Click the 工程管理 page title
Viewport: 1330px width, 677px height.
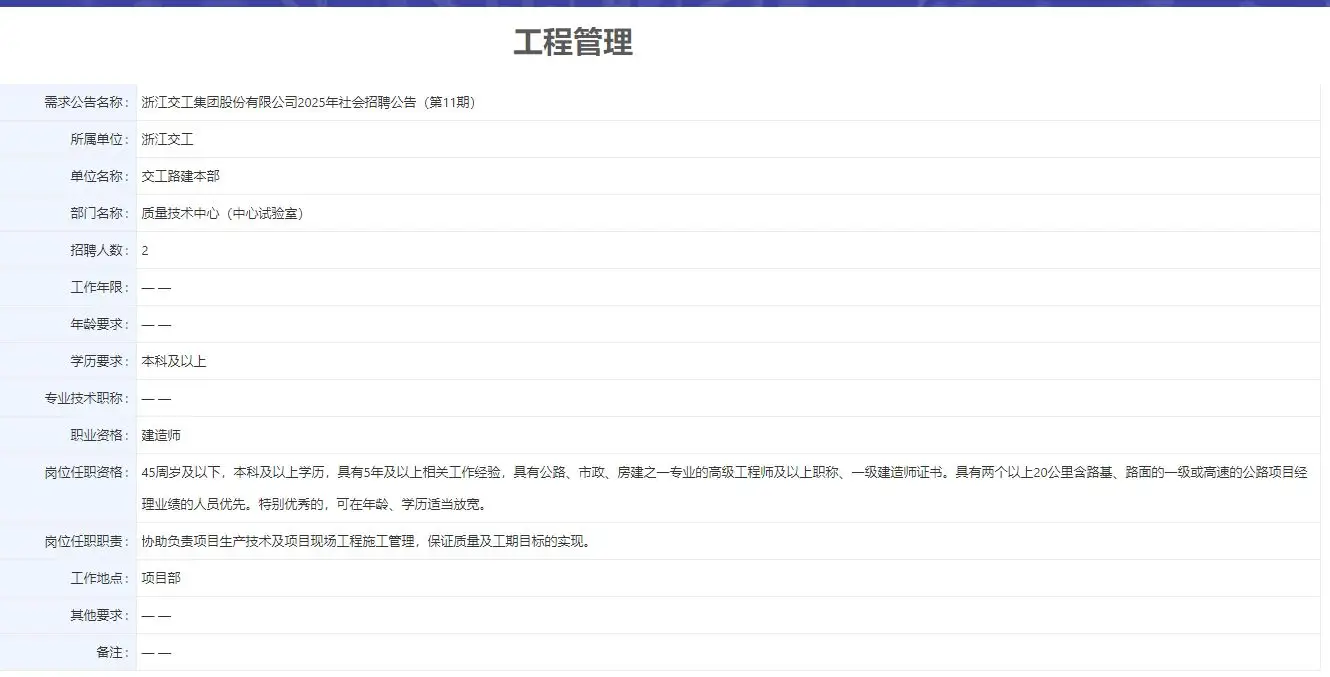tap(573, 43)
